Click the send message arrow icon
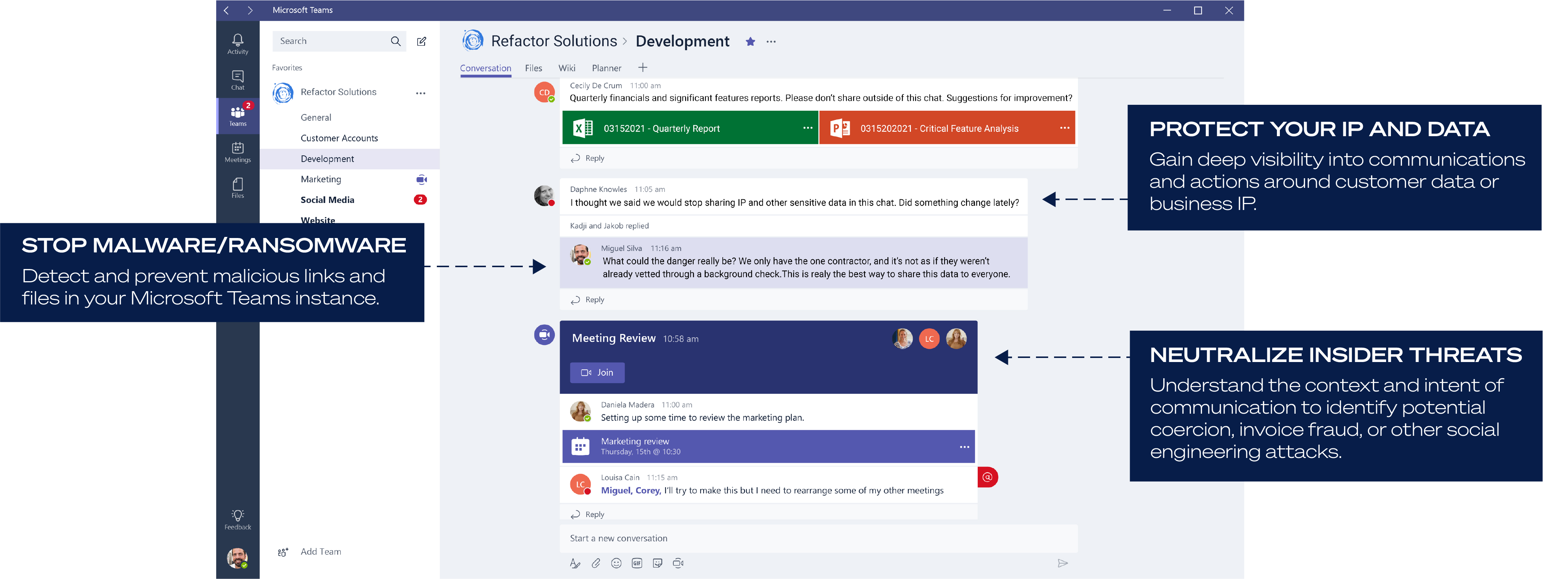The height and width of the screenshot is (579, 1568). click(1062, 563)
